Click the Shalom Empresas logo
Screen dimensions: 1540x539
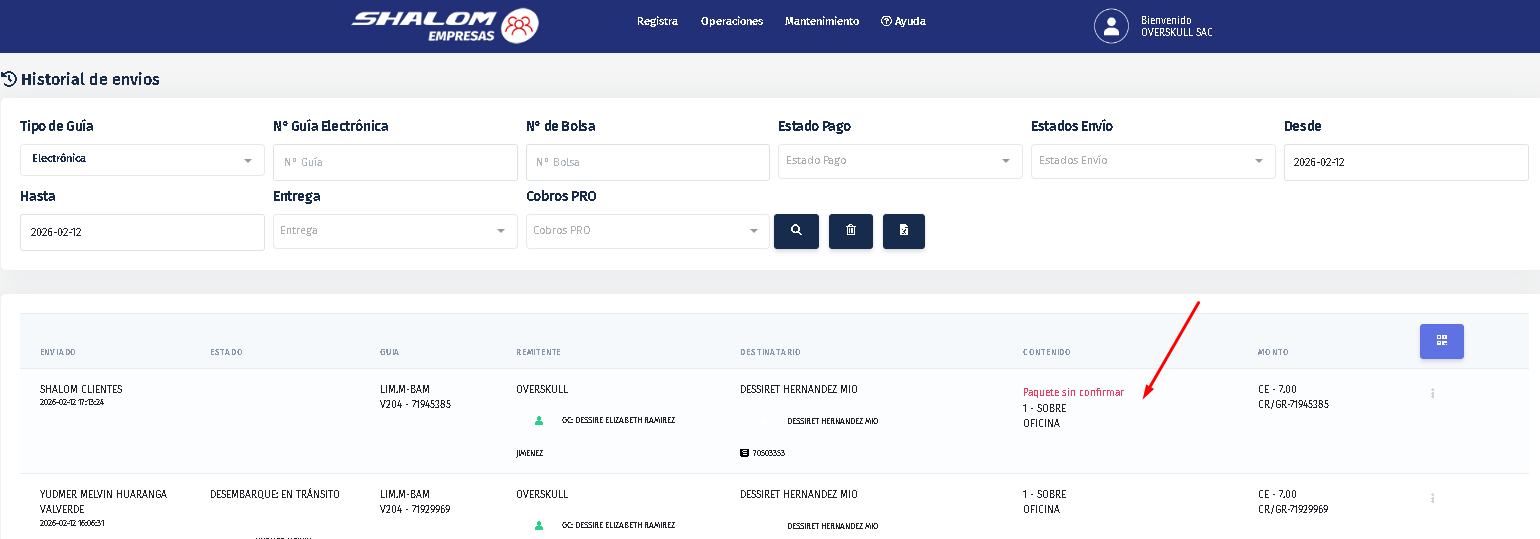(445, 26)
